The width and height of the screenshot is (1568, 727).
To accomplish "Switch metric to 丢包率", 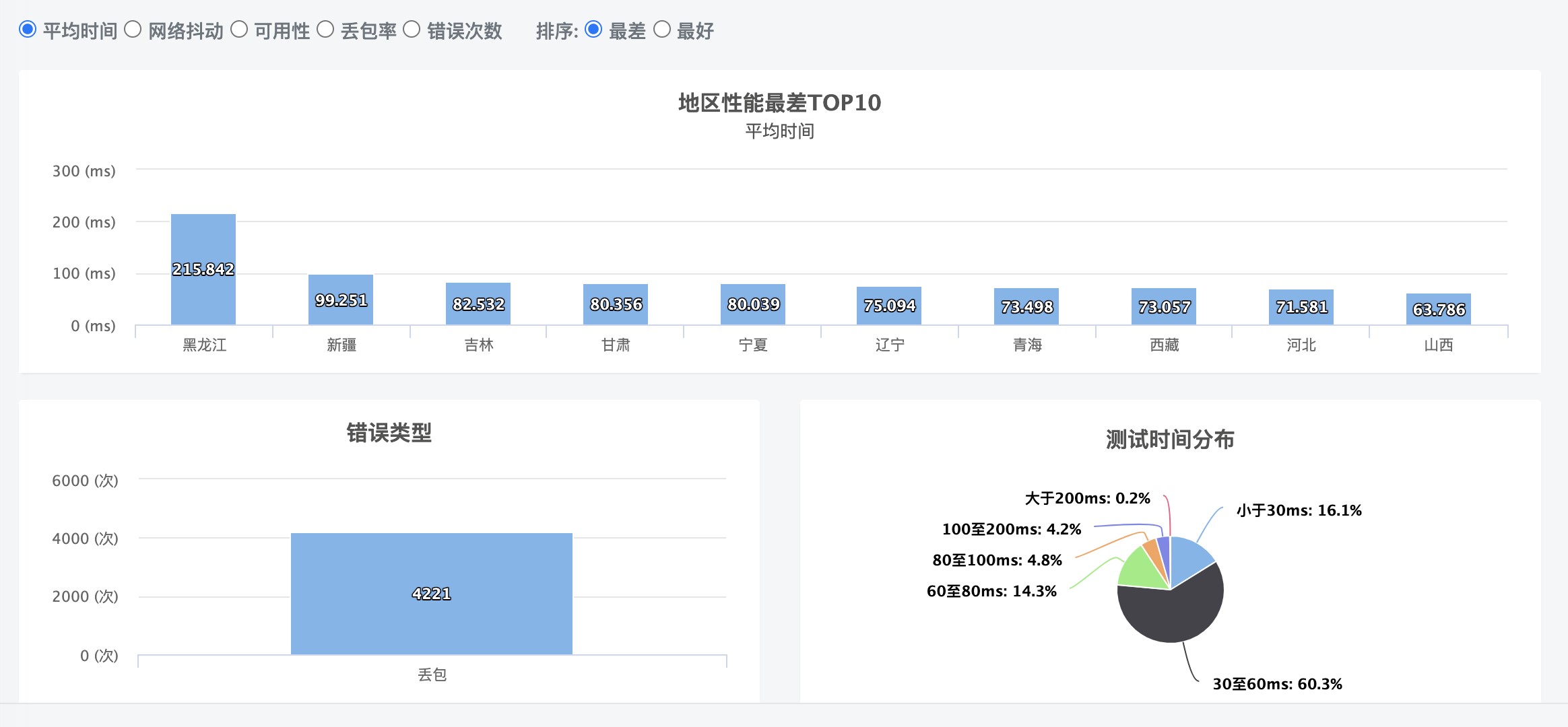I will pyautogui.click(x=325, y=30).
